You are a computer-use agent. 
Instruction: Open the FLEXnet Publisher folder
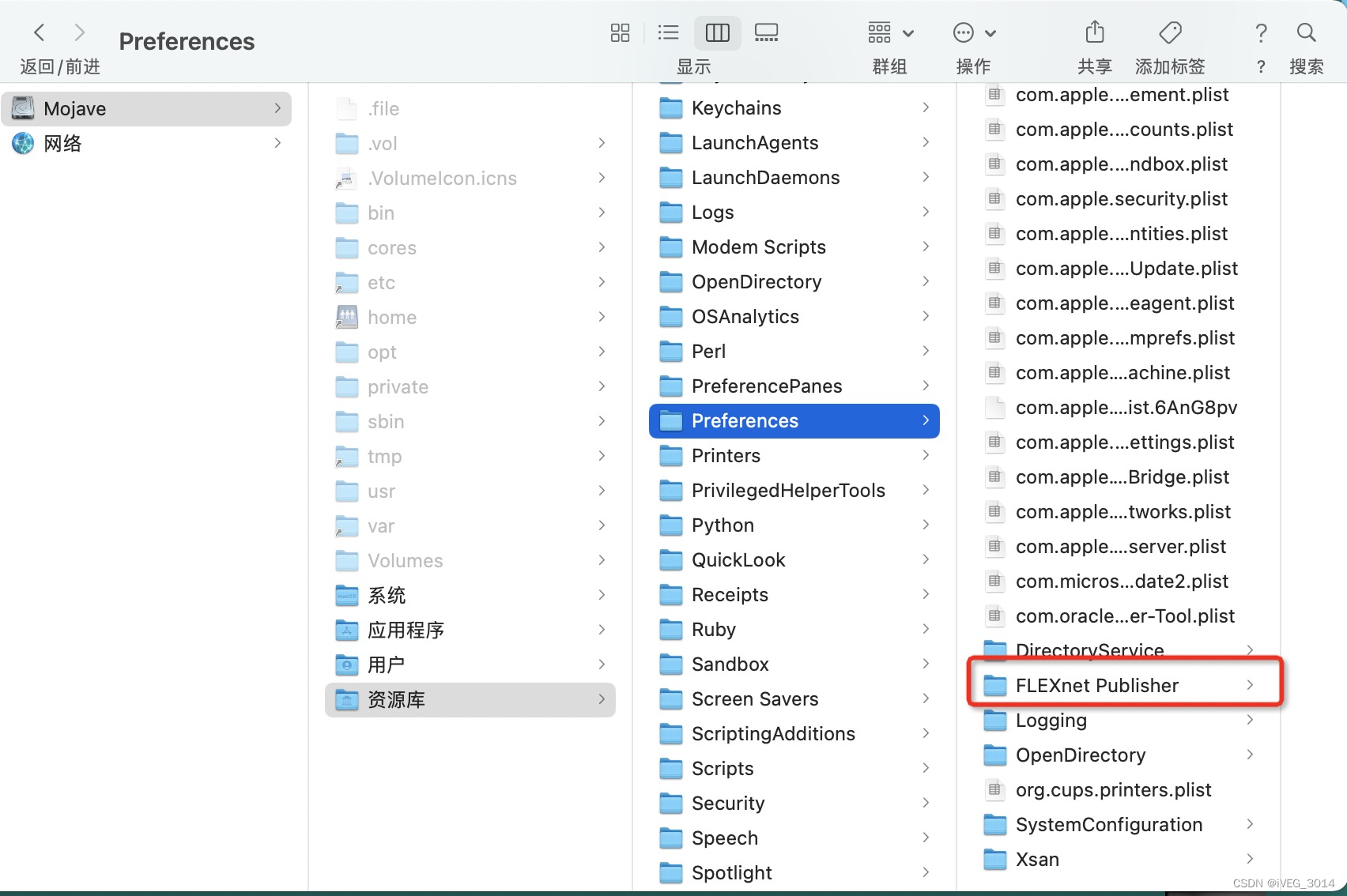click(1096, 686)
